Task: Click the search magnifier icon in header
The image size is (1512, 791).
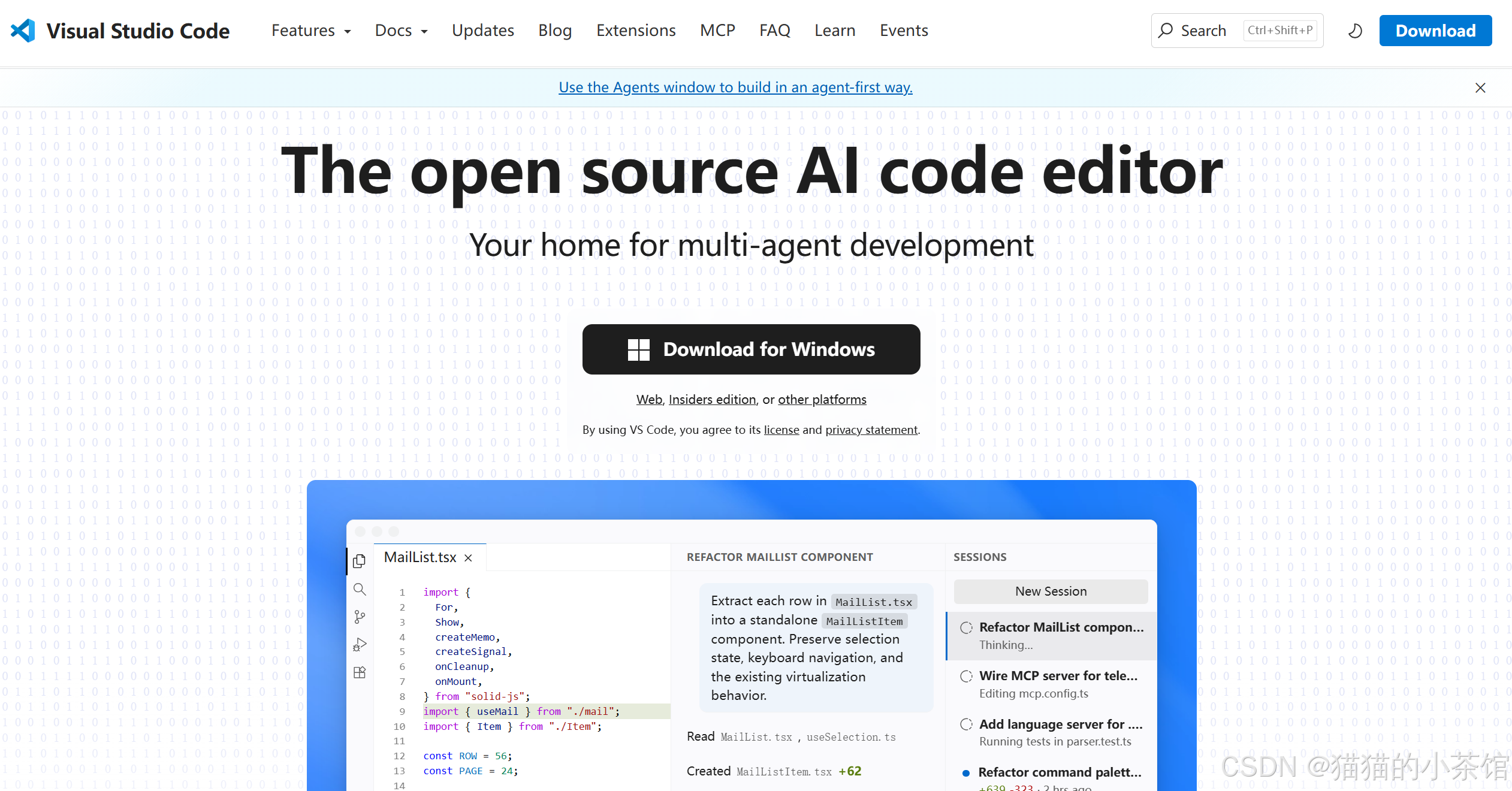Action: (x=1166, y=31)
